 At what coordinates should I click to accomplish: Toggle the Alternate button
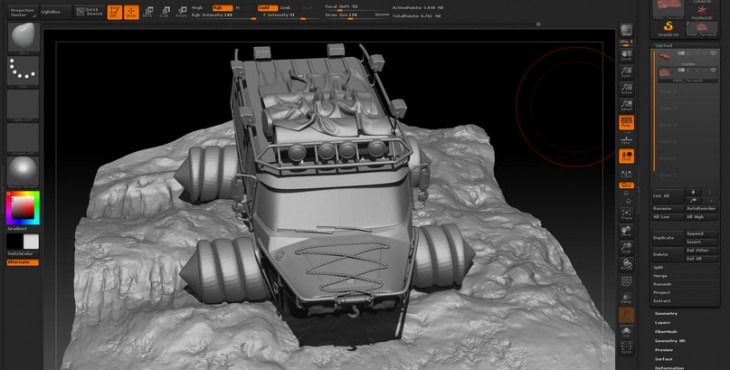22,262
